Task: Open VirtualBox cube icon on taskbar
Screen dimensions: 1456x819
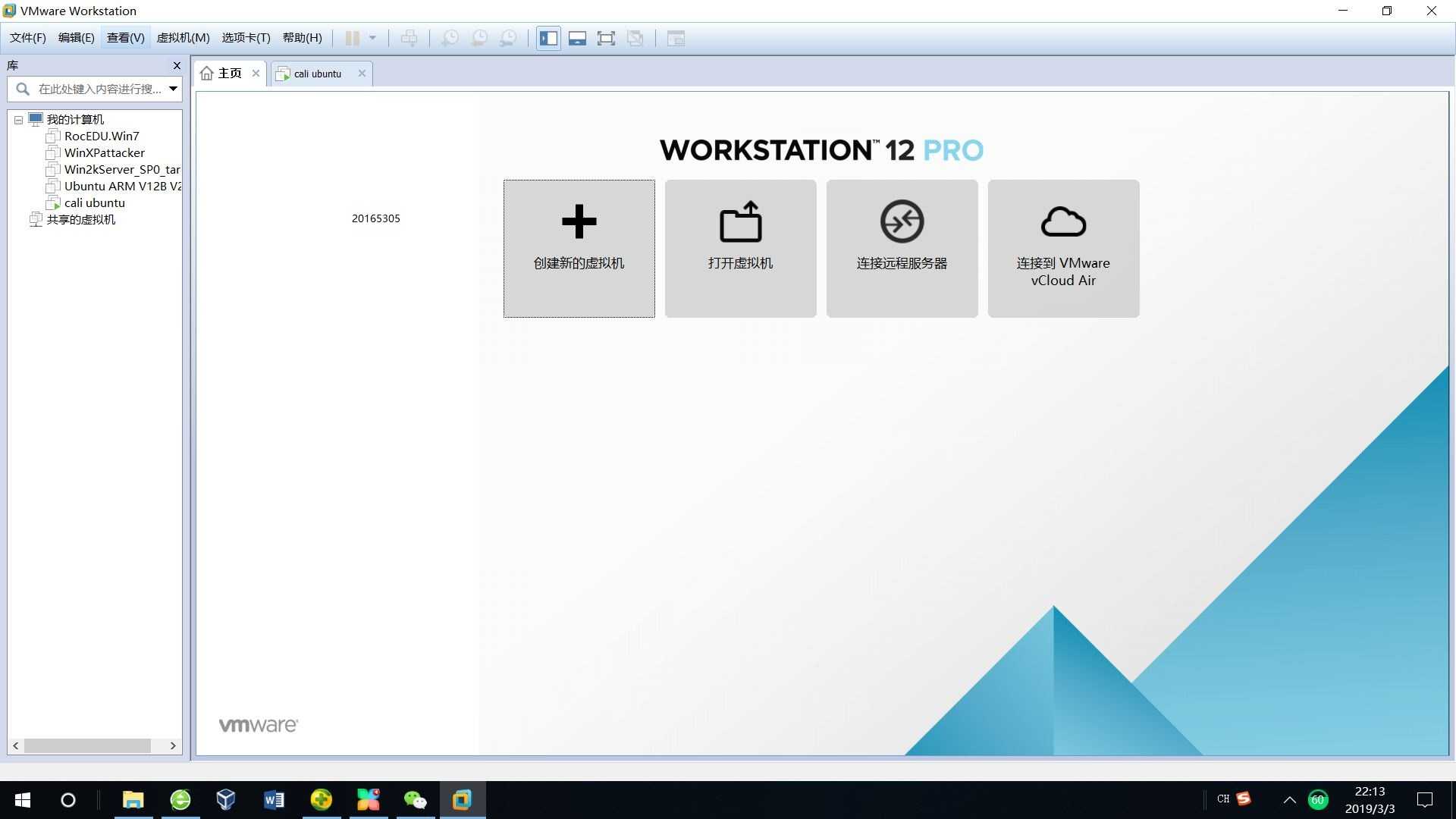Action: [226, 800]
